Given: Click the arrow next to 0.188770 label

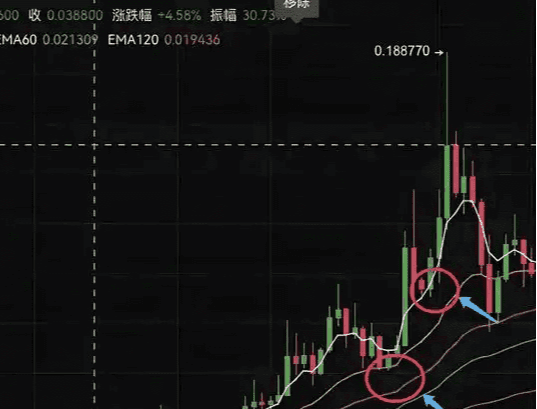Looking at the screenshot, I should pos(438,52).
